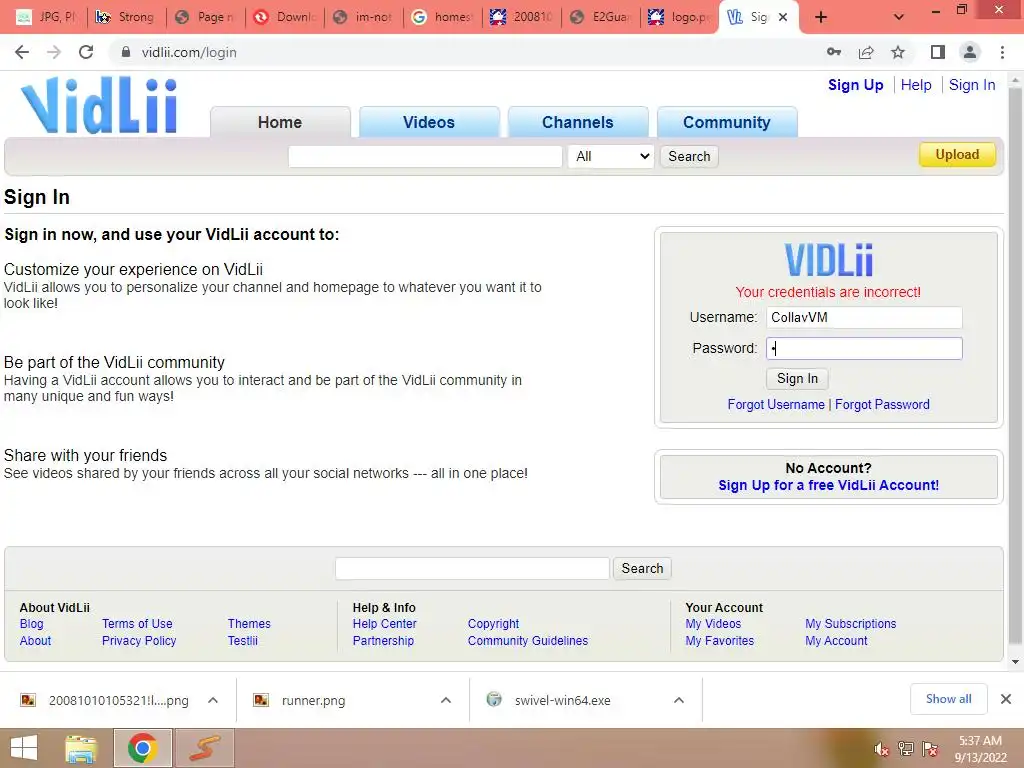
Task: Reload the page with the refresh icon
Action: (86, 52)
